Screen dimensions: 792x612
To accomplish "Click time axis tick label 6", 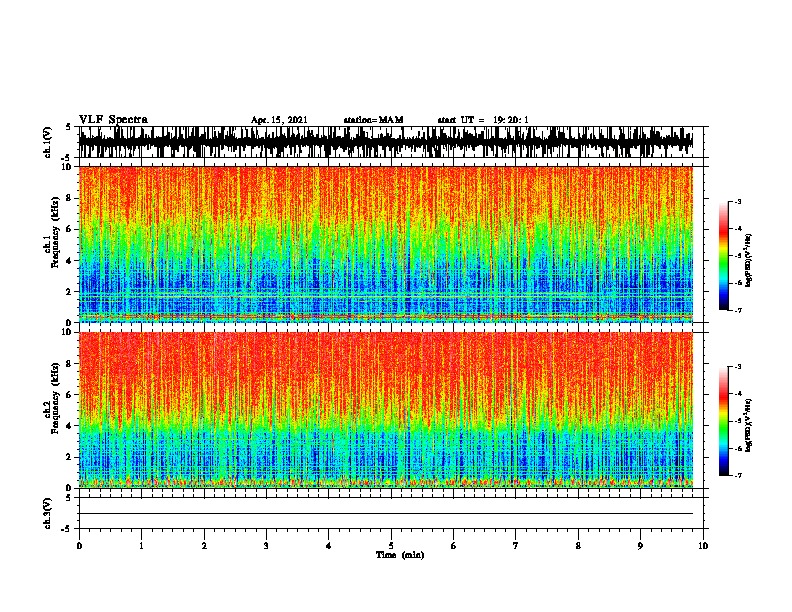I will (454, 546).
